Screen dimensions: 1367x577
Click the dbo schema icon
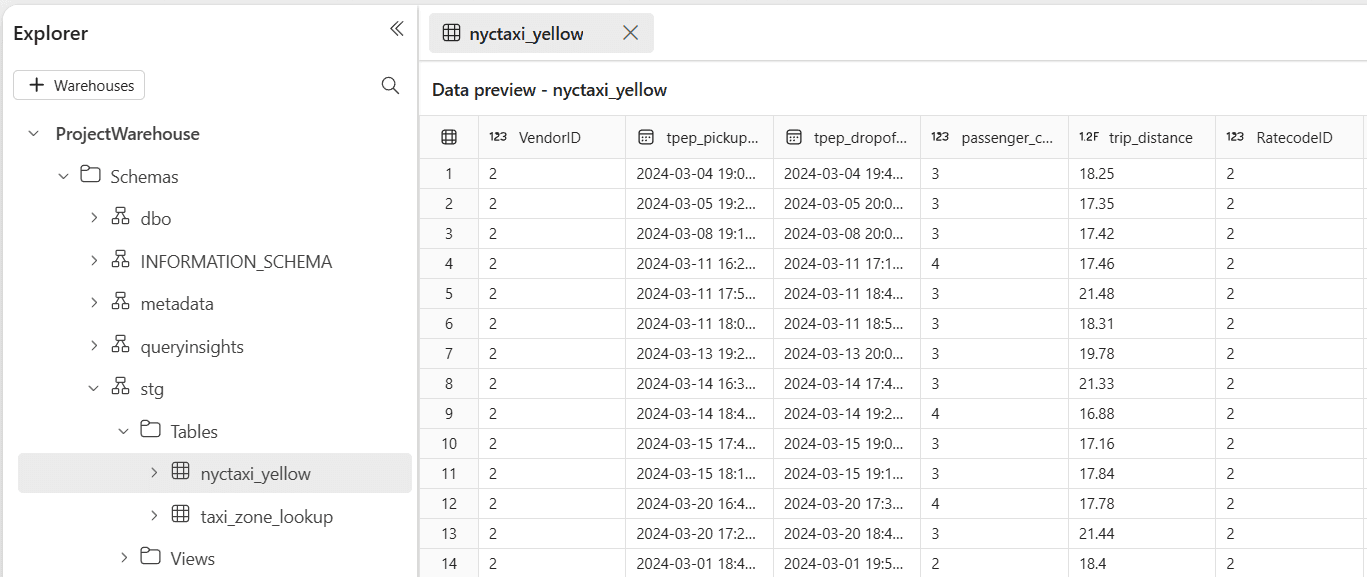[121, 217]
